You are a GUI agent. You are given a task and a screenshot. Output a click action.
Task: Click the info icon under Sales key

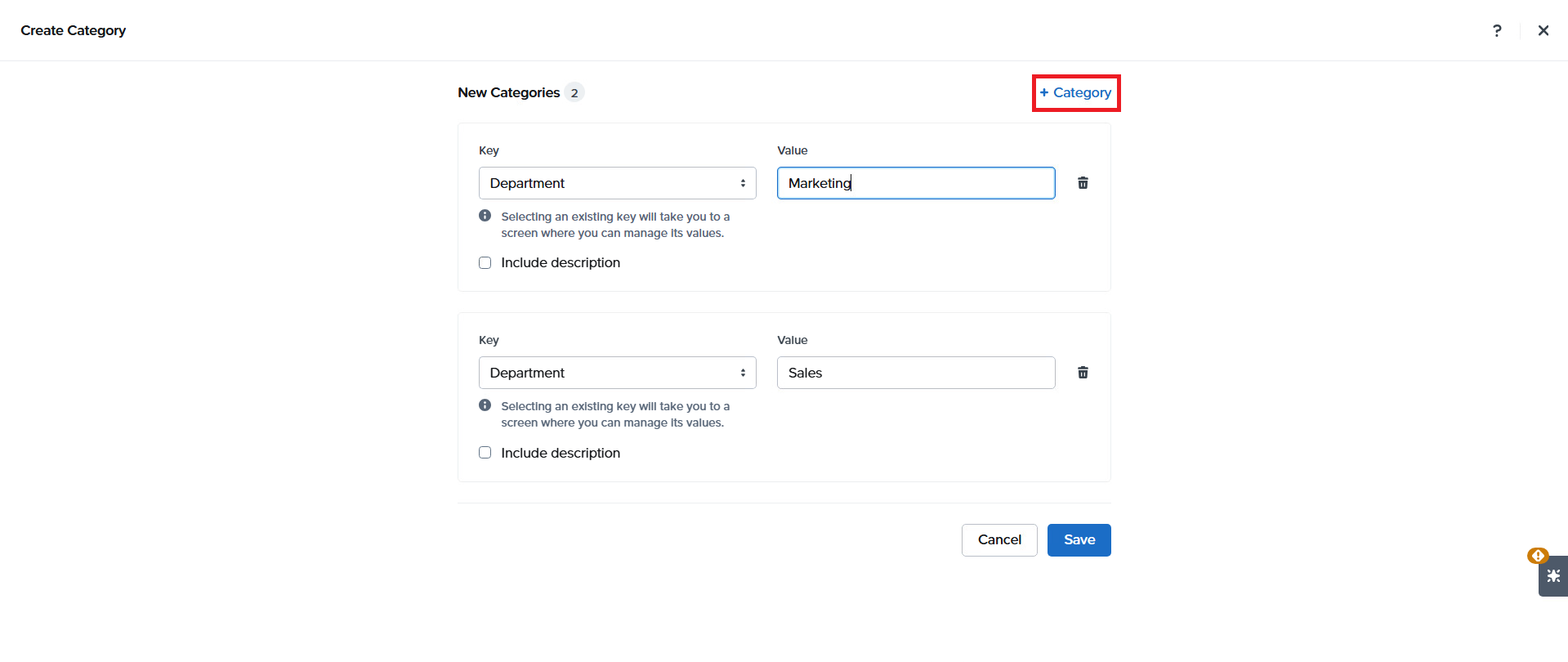[x=485, y=405]
